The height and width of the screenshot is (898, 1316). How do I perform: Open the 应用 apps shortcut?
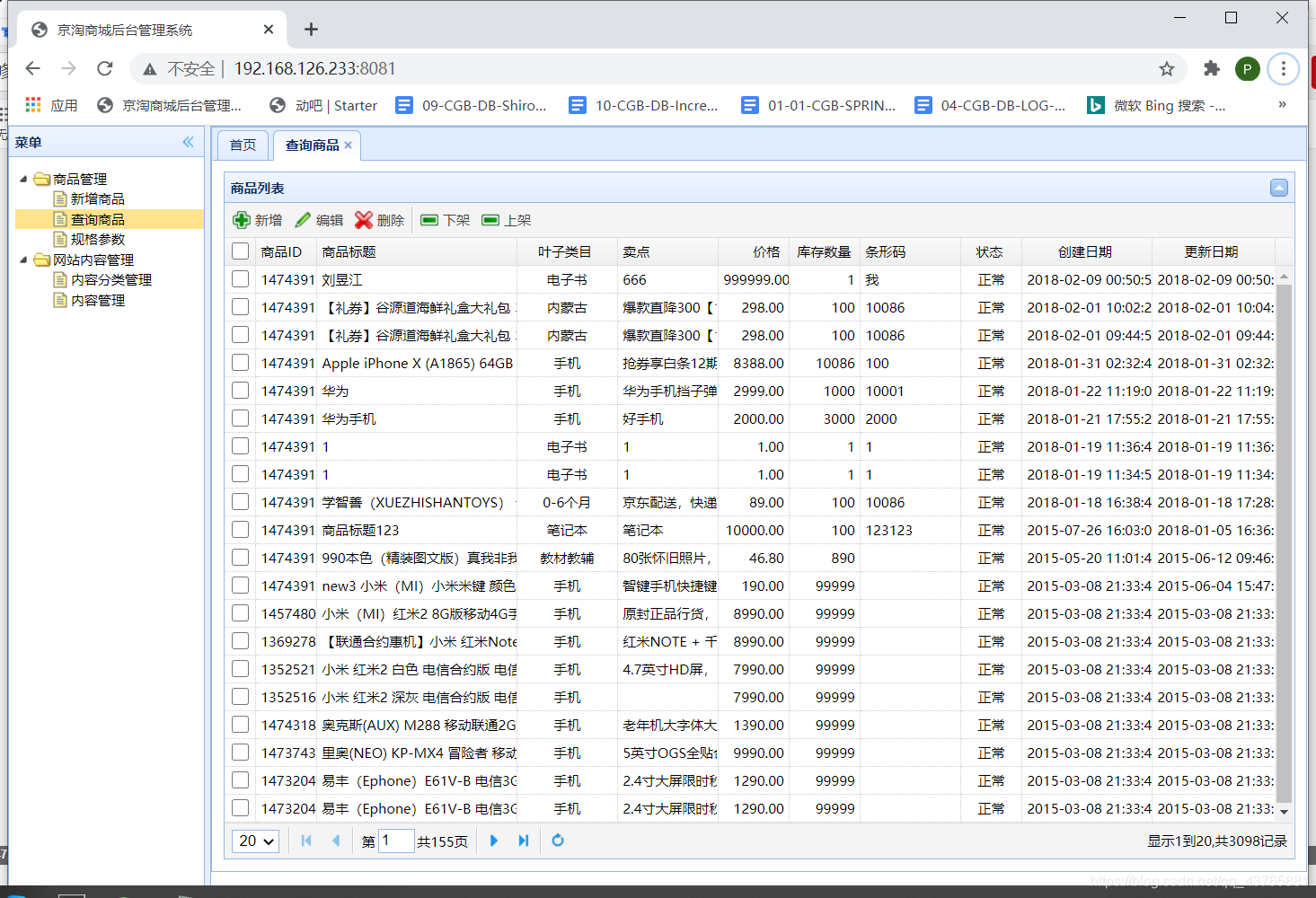51,105
